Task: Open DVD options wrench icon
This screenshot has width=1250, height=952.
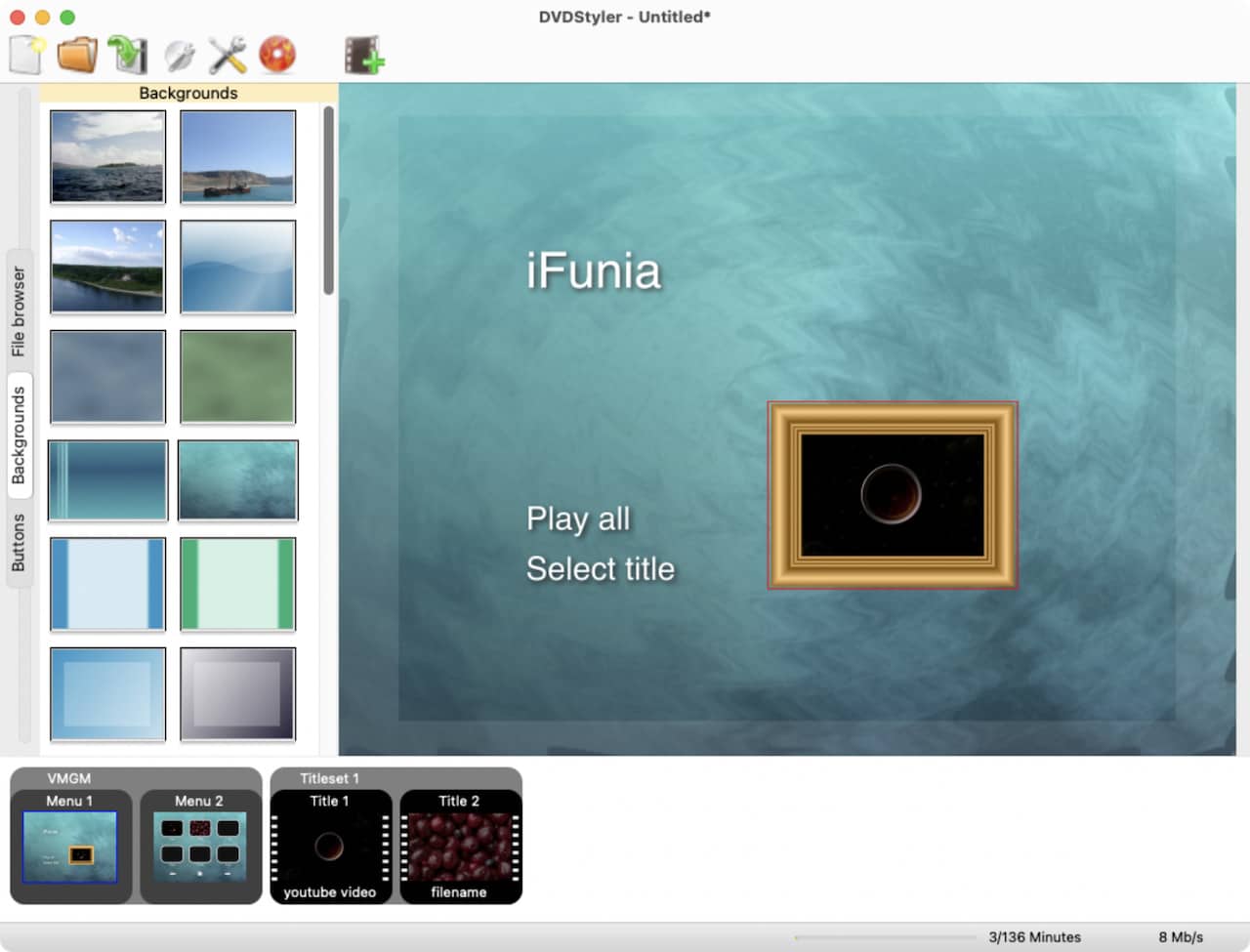Action: click(179, 56)
